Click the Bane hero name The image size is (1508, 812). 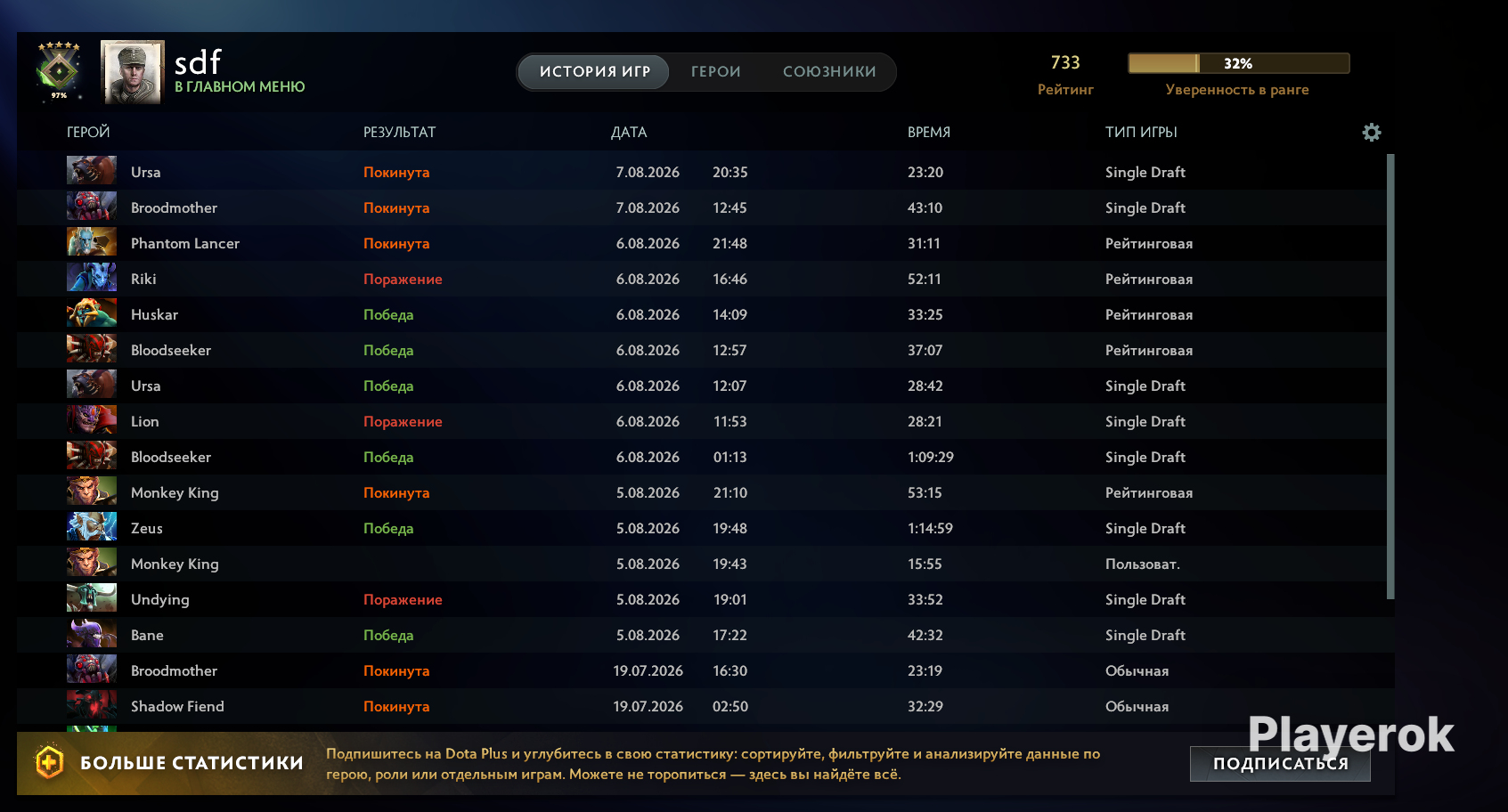pos(147,635)
